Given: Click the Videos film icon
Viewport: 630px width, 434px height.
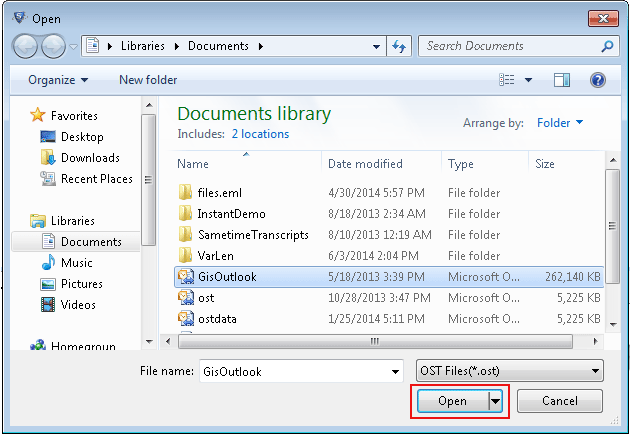Looking at the screenshot, I should tap(48, 305).
